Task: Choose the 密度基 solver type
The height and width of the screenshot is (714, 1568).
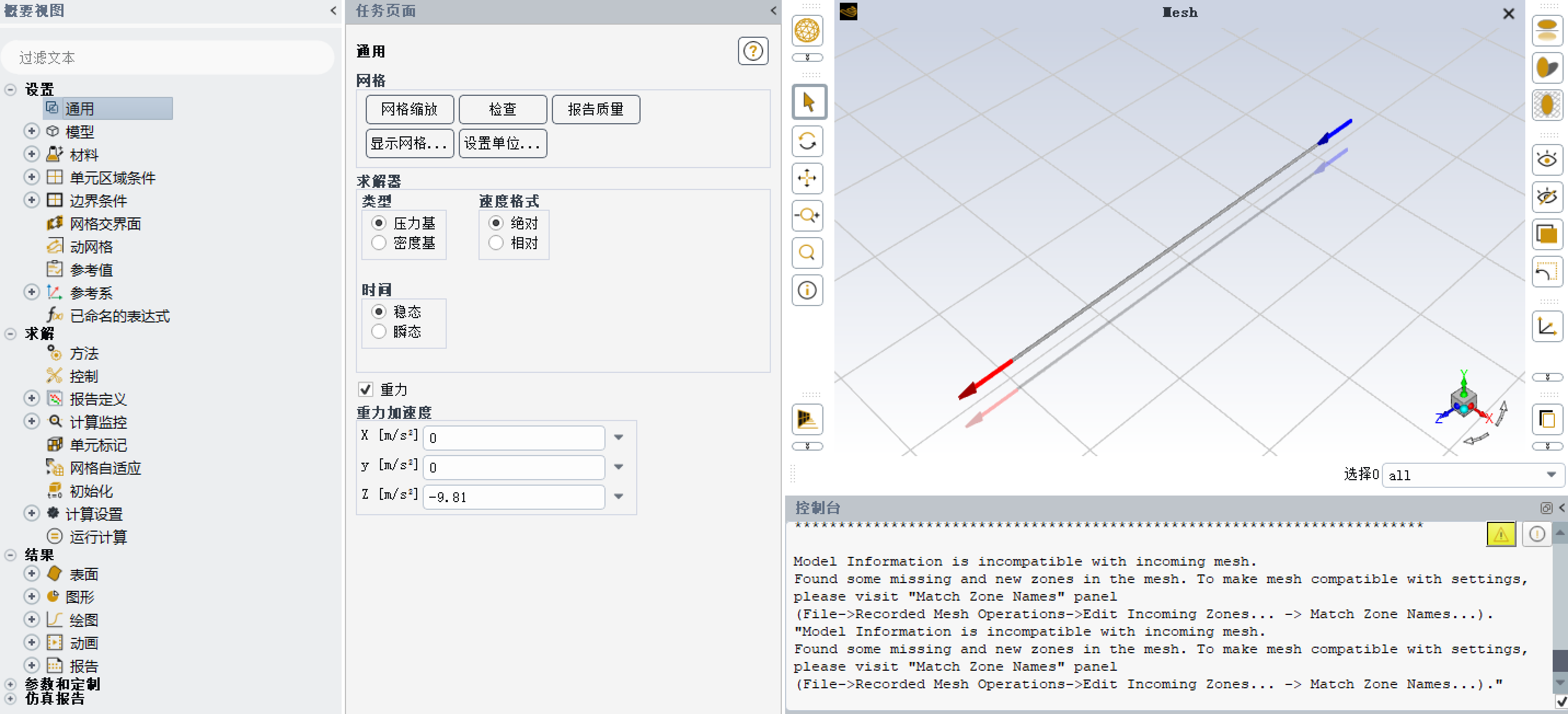Action: point(379,243)
